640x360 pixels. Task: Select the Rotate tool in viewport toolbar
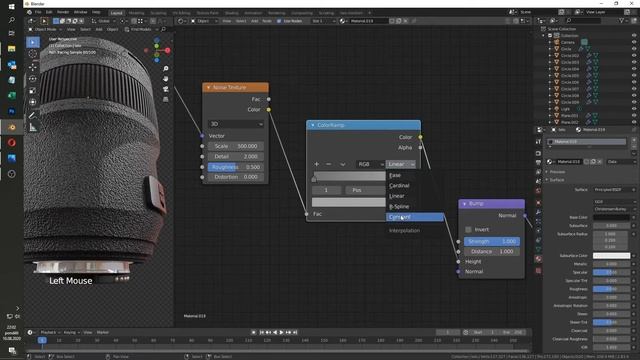33,78
